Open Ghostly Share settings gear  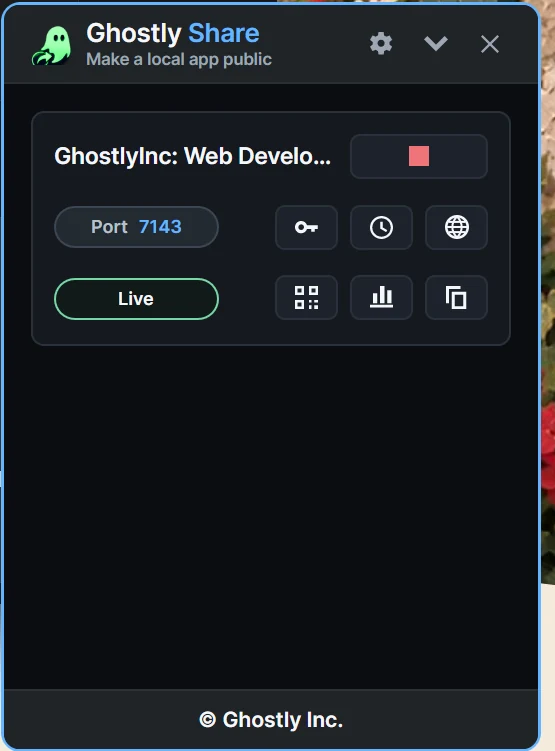(381, 44)
